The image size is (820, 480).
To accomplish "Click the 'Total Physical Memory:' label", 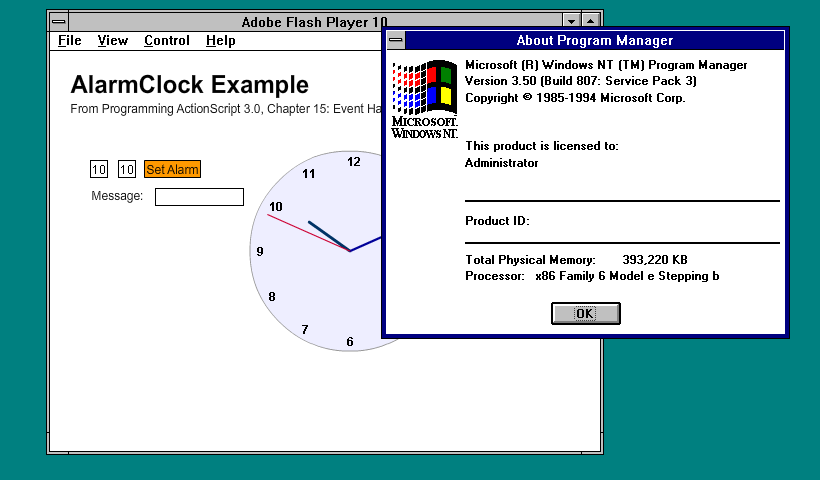I will [530, 260].
